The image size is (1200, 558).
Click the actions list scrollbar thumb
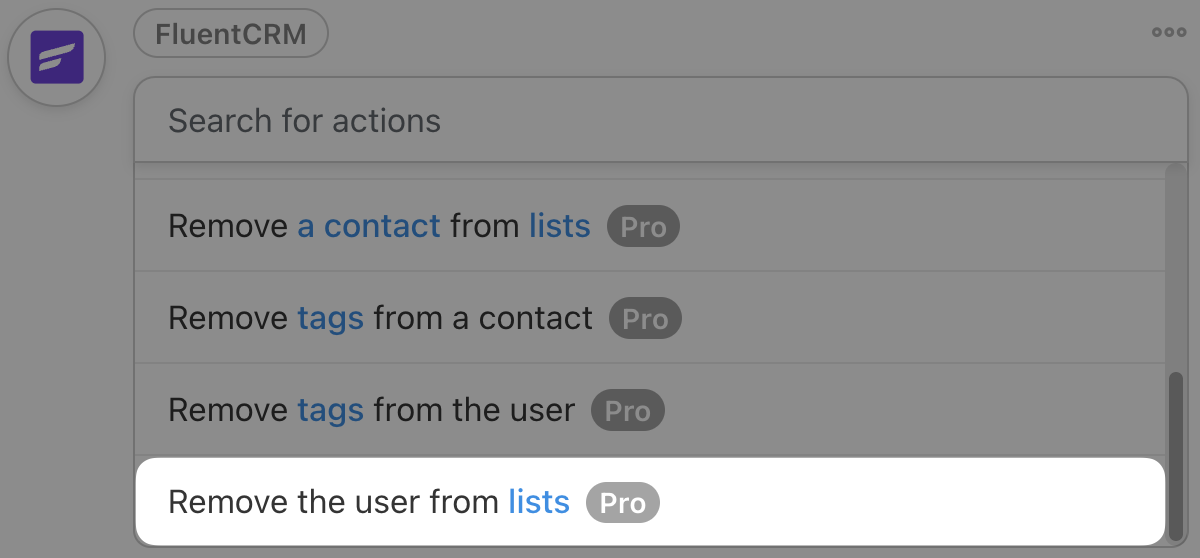click(1176, 455)
